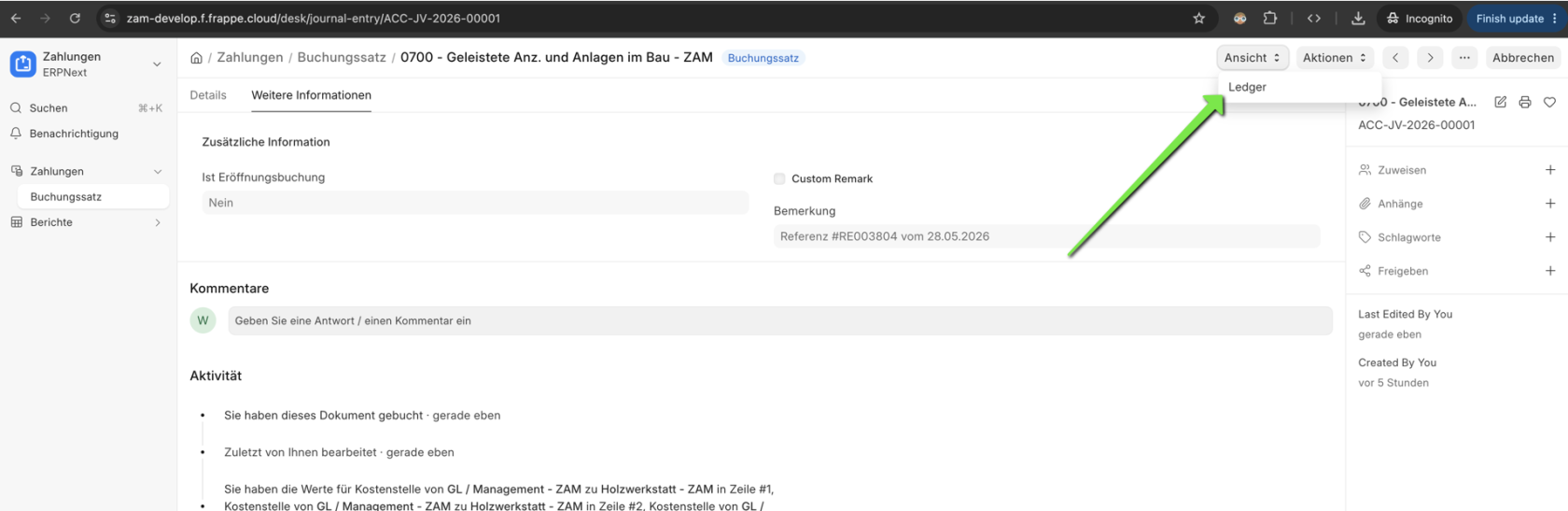Click the Aktivität heading
Screen dimensions: 1568x511
(x=216, y=376)
